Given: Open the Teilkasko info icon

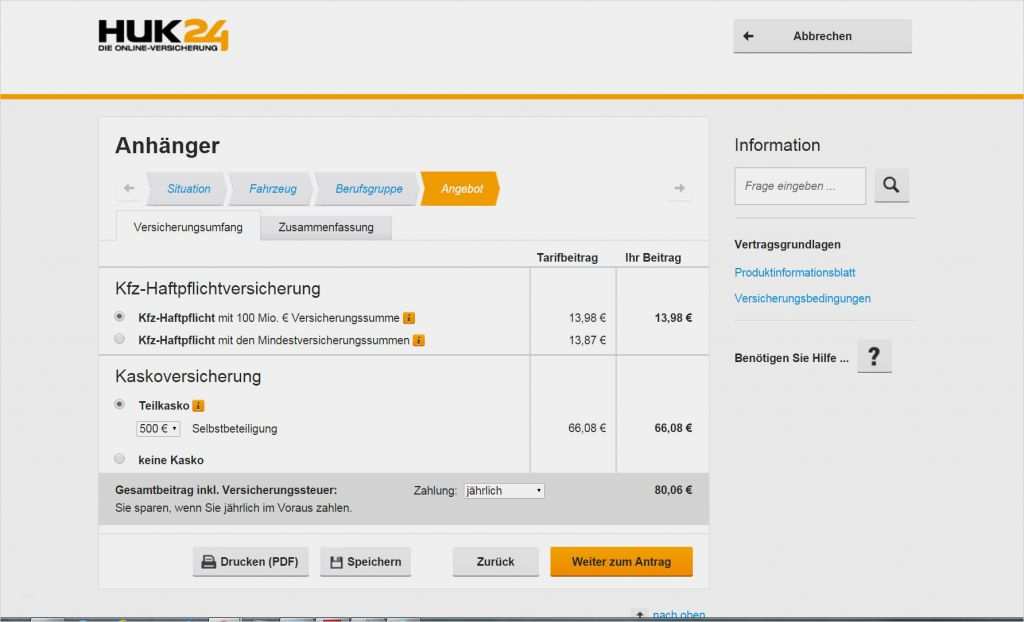Looking at the screenshot, I should [x=198, y=405].
